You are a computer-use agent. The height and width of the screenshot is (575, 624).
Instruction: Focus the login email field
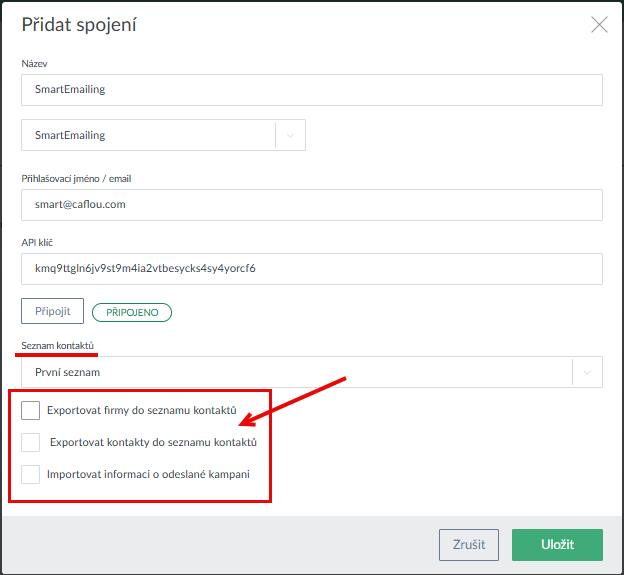click(x=311, y=205)
